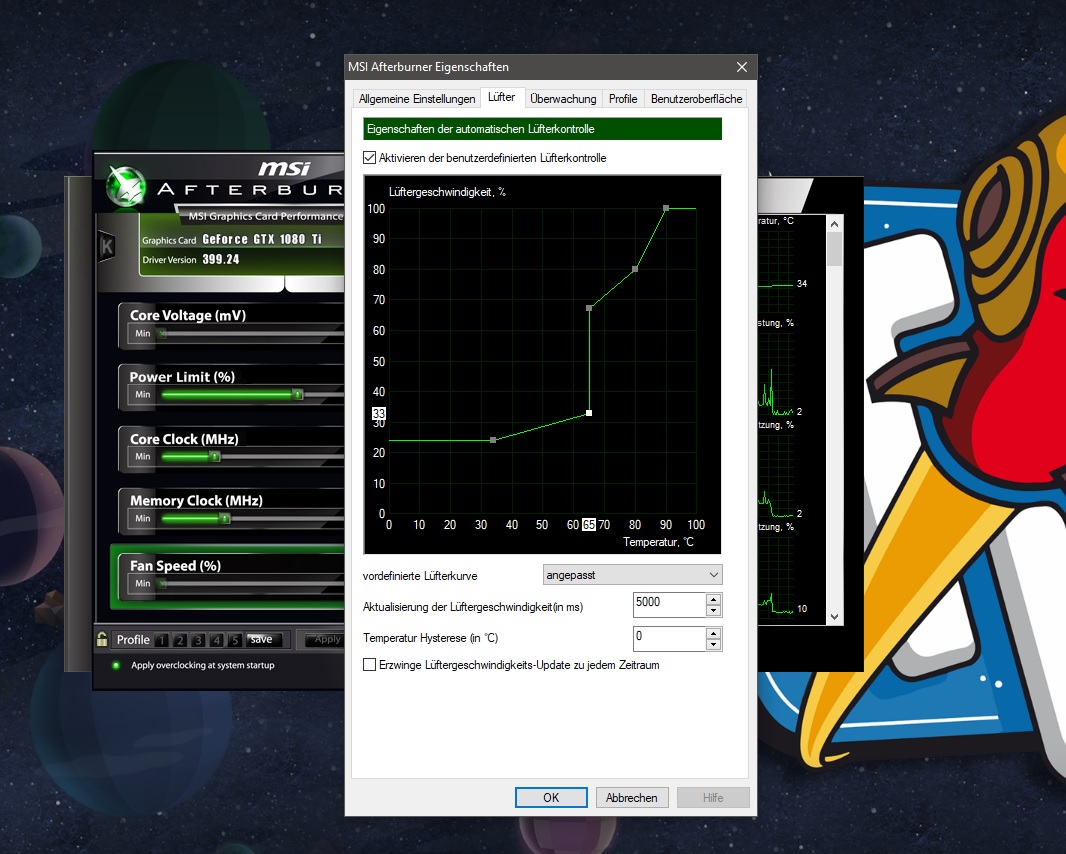Decrease Temperatur Hysterese with down arrow
1066x854 pixels.
713,645
